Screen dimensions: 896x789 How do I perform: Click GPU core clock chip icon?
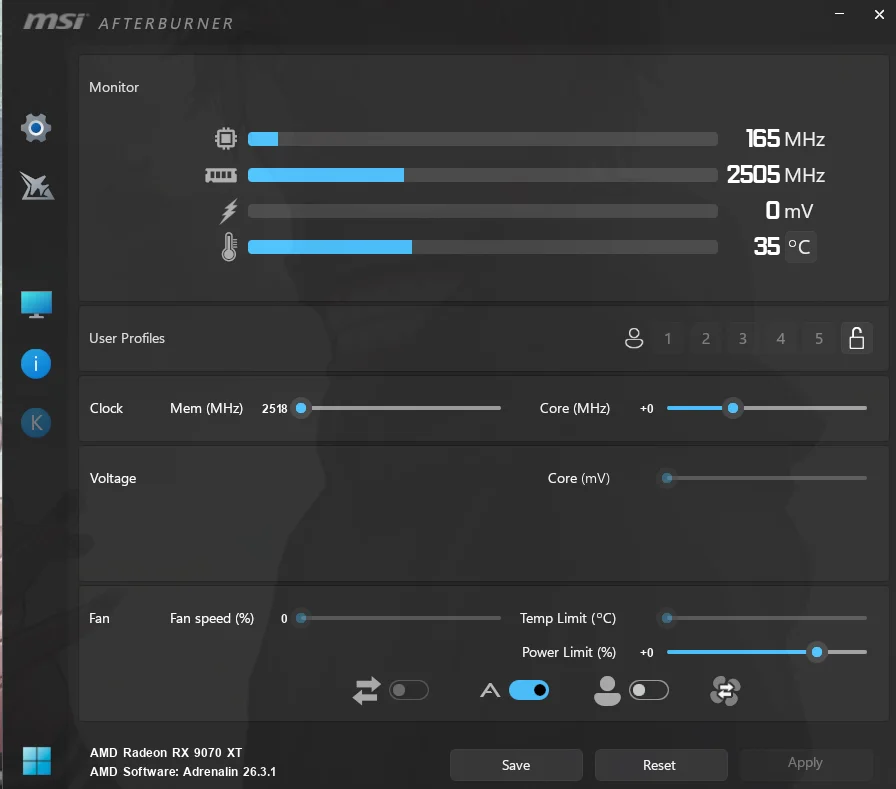tap(226, 138)
